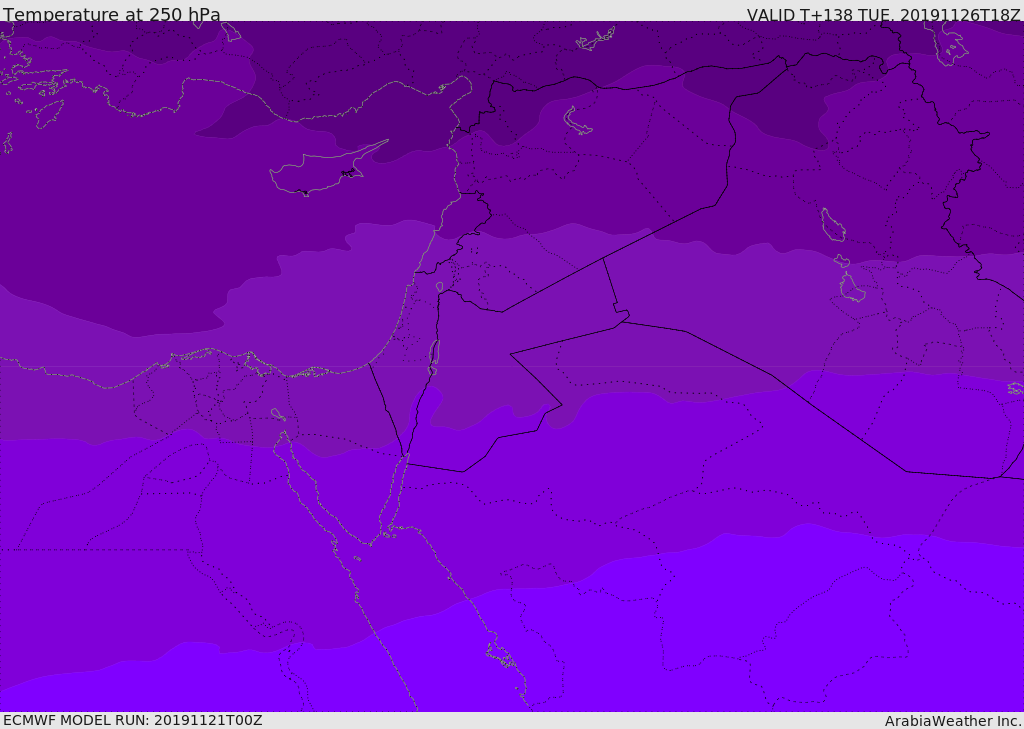
Task: Select the Gulf of Aqaba inlet
Action: (397, 490)
